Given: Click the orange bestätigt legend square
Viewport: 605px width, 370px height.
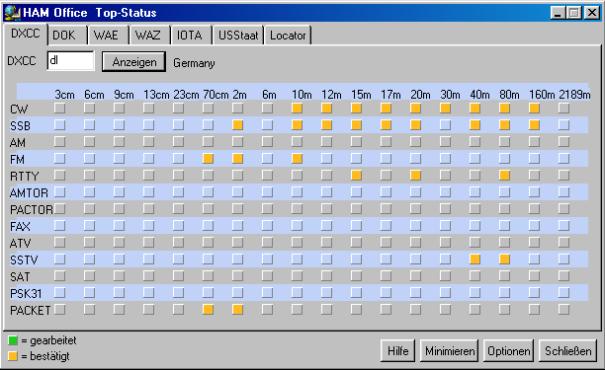Looking at the screenshot, I should pos(13,356).
